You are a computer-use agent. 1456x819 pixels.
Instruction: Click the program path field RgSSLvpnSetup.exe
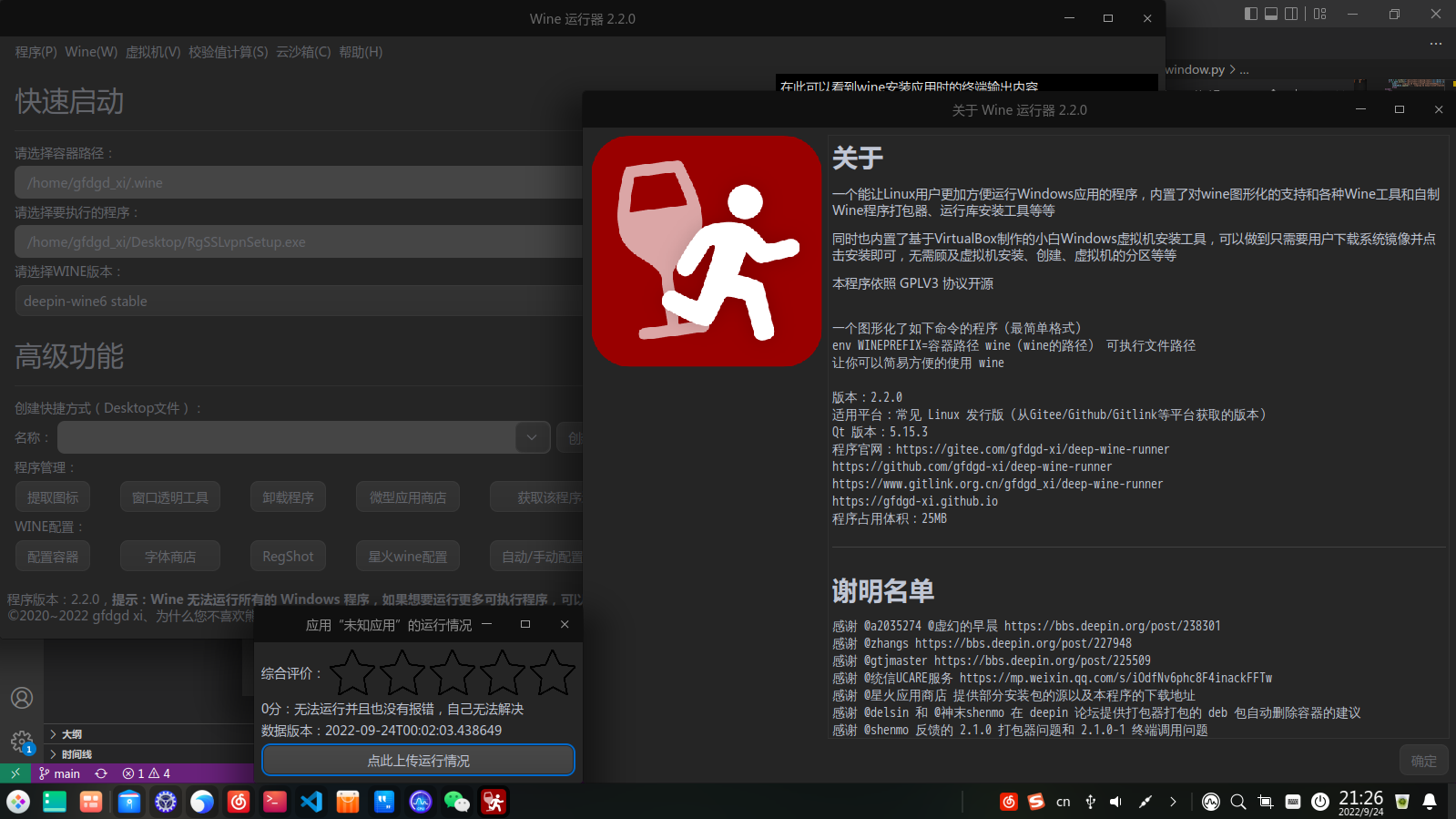click(x=299, y=241)
